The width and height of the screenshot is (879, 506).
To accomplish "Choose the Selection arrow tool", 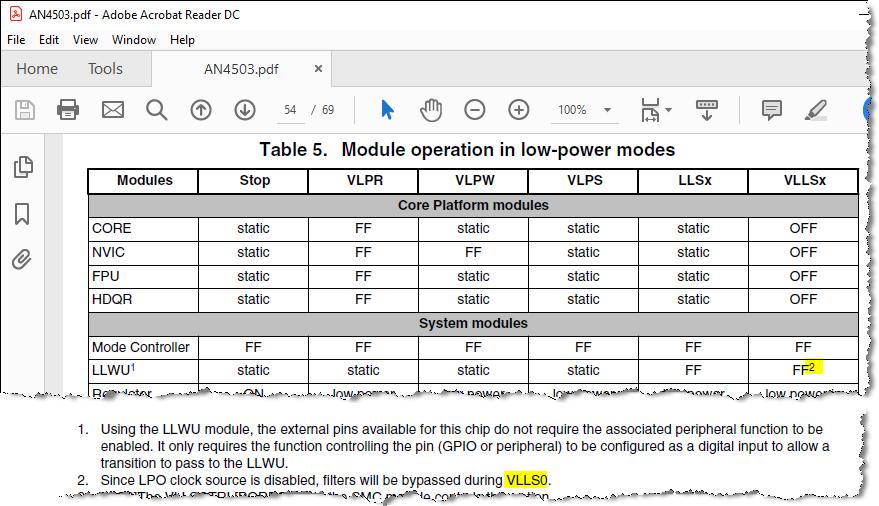I will click(x=387, y=110).
